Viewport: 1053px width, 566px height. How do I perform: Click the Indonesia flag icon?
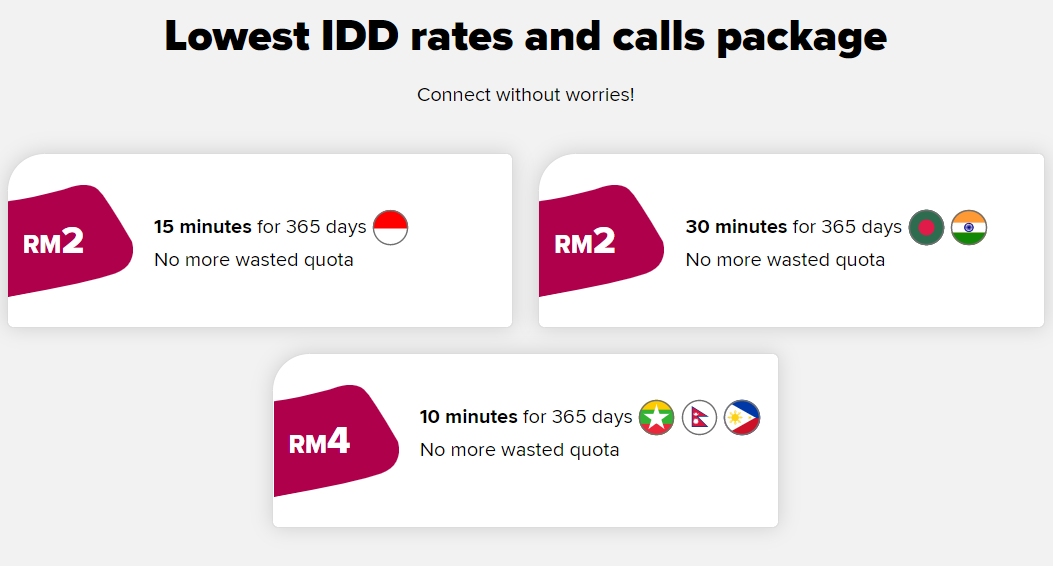[390, 227]
